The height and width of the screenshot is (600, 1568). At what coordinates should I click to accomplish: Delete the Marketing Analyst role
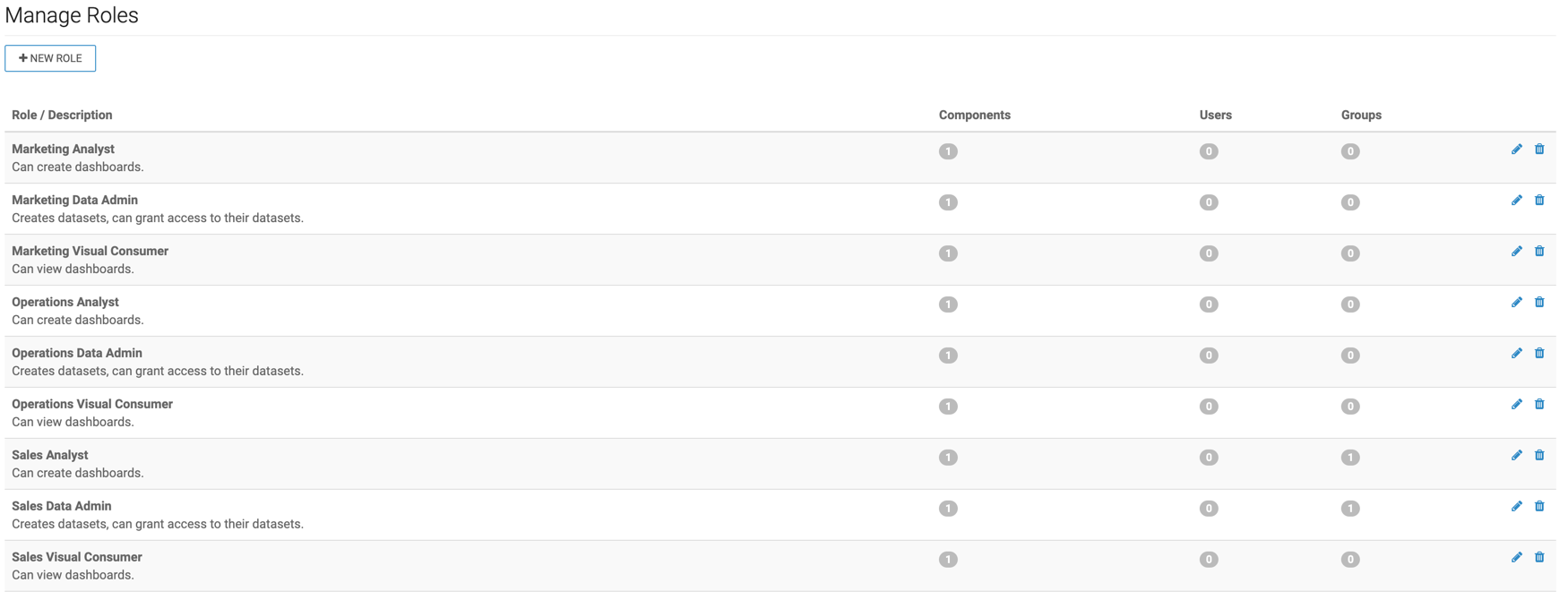[1539, 150]
